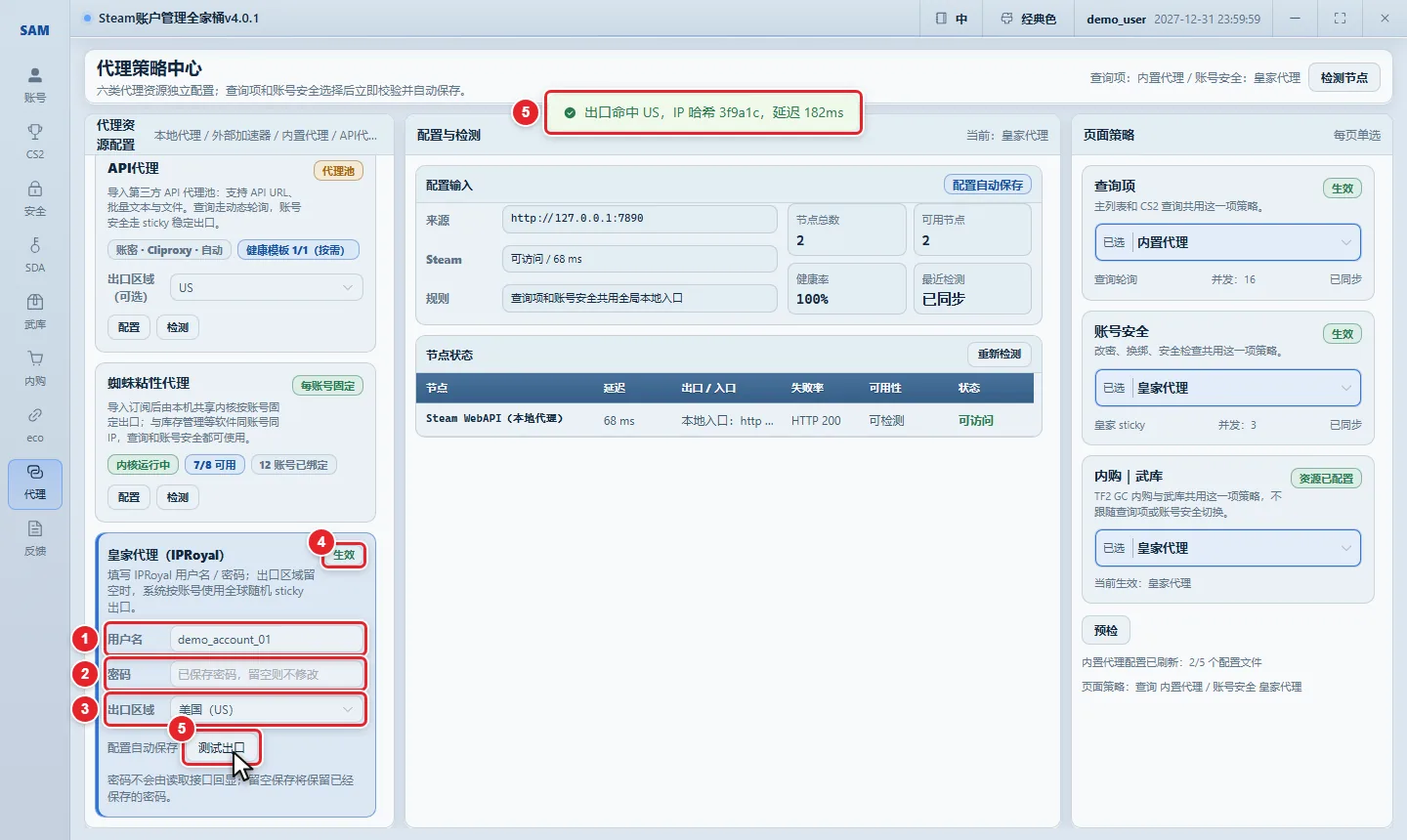Click the 12 账号已绑定 chip
The width and height of the screenshot is (1407, 840).
[x=294, y=465]
